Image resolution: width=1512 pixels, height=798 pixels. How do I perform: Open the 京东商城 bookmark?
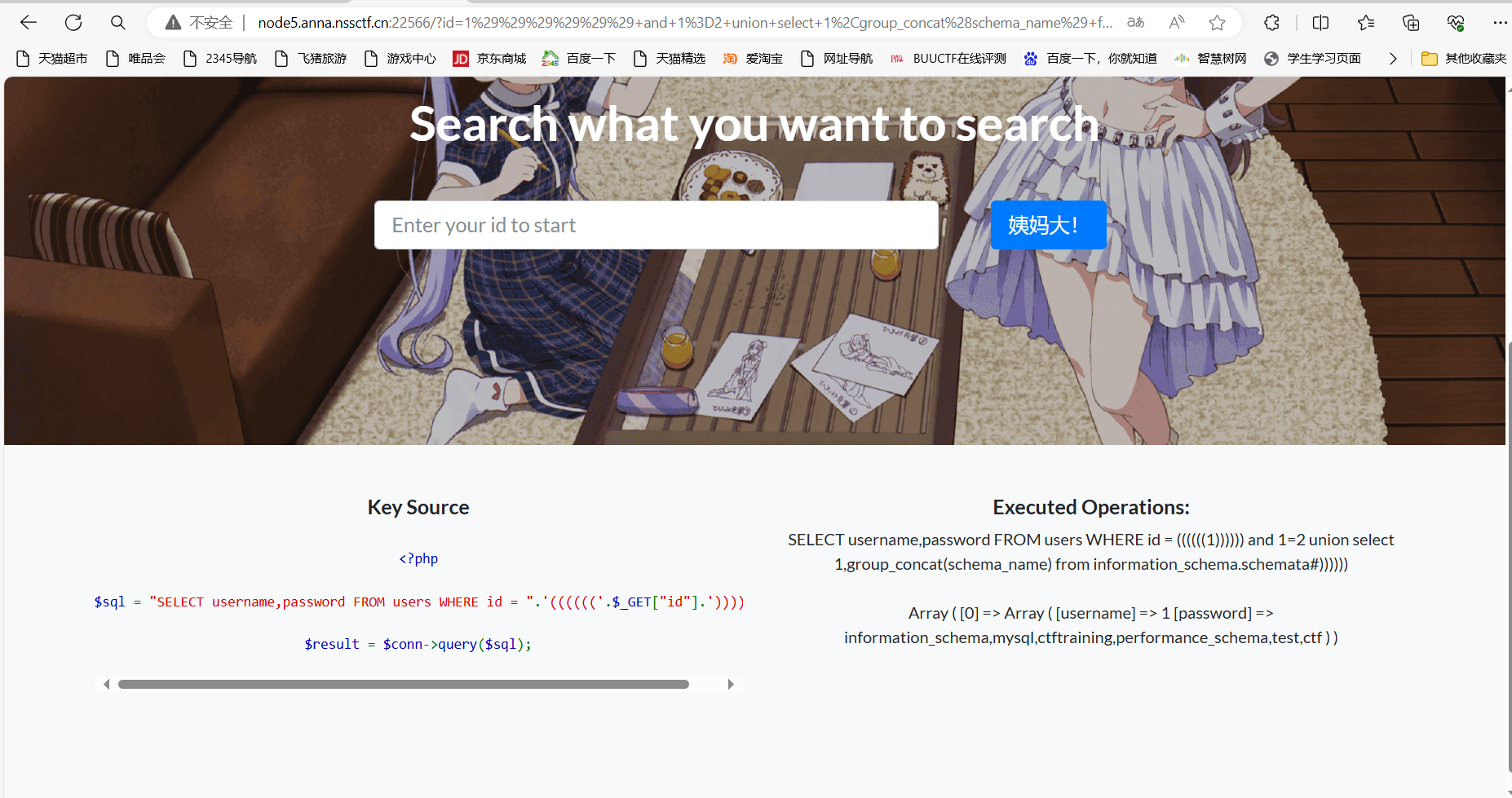pos(490,59)
